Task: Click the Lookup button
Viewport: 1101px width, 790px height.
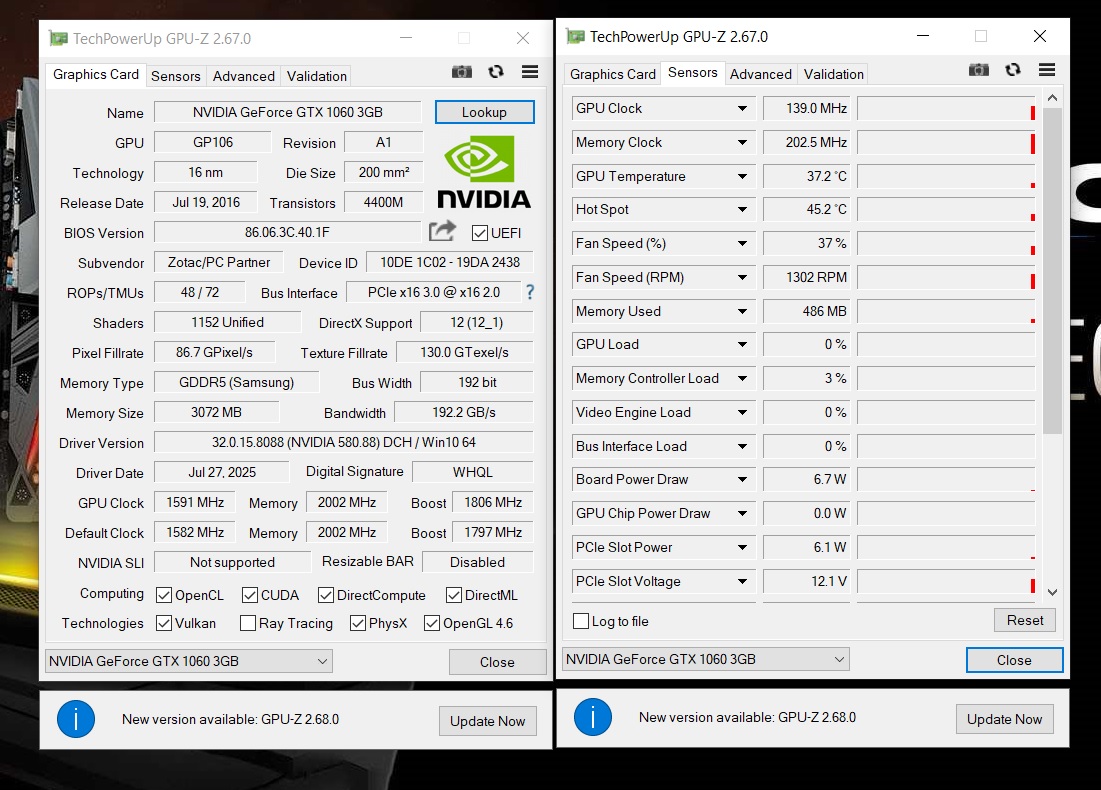Action: click(x=484, y=112)
